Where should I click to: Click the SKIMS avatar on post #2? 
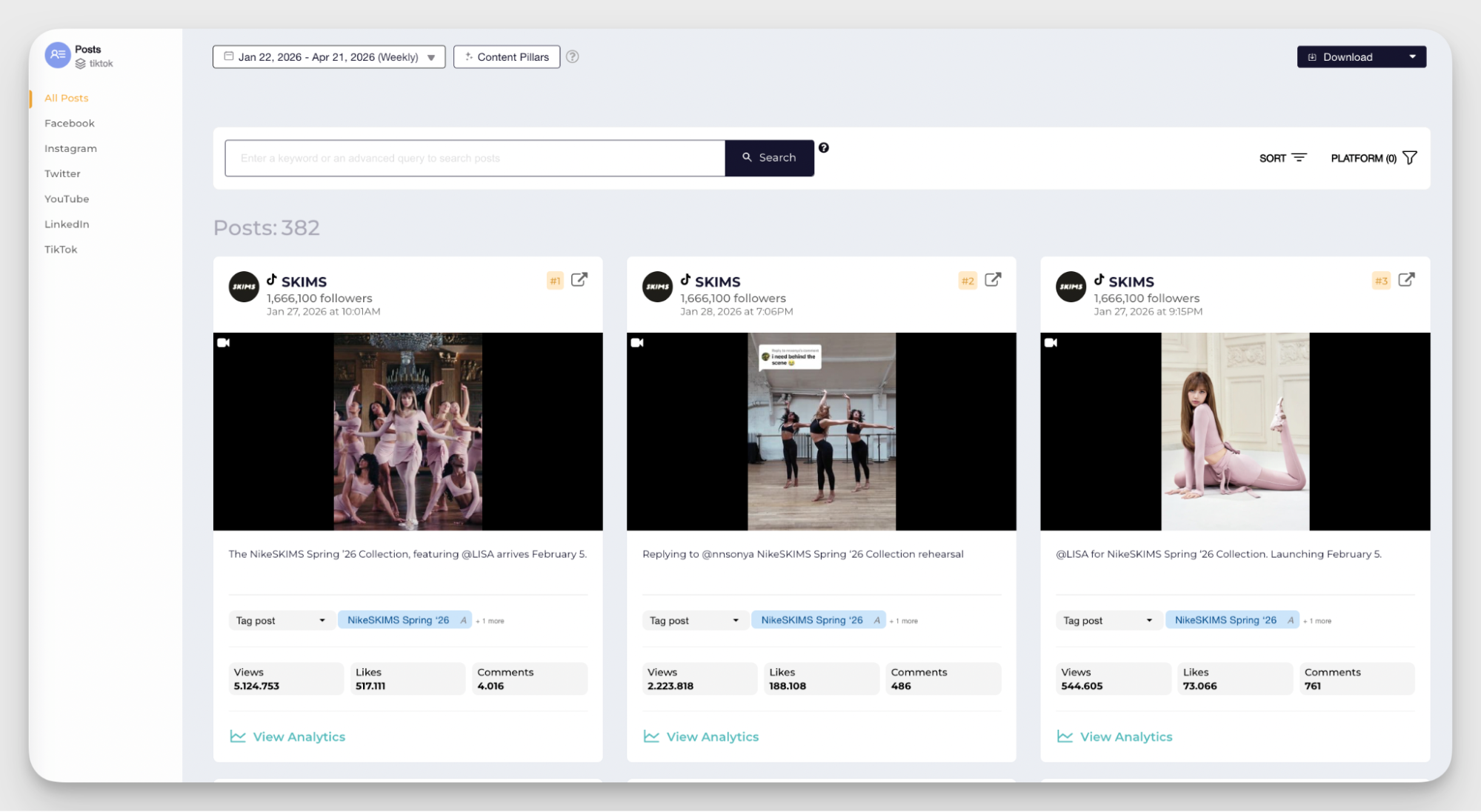pyautogui.click(x=657, y=287)
